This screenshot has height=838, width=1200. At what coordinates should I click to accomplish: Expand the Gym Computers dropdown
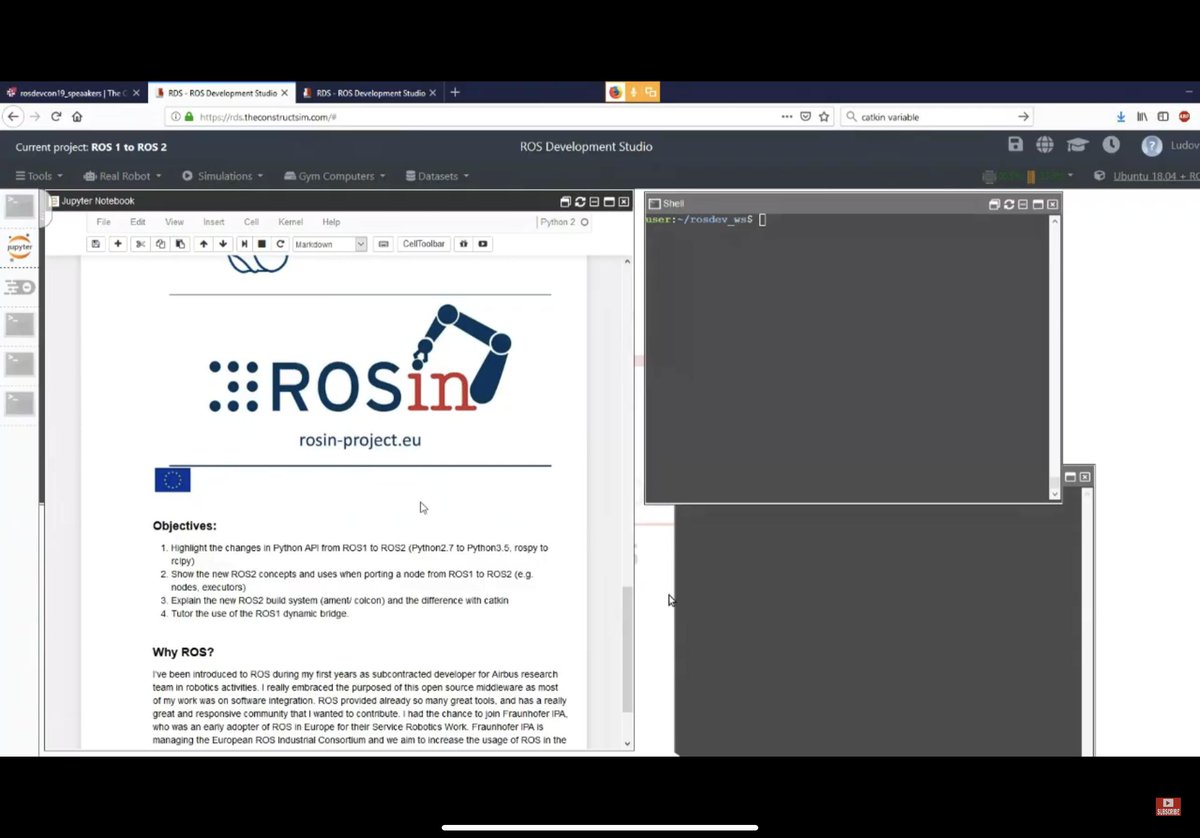tap(334, 176)
